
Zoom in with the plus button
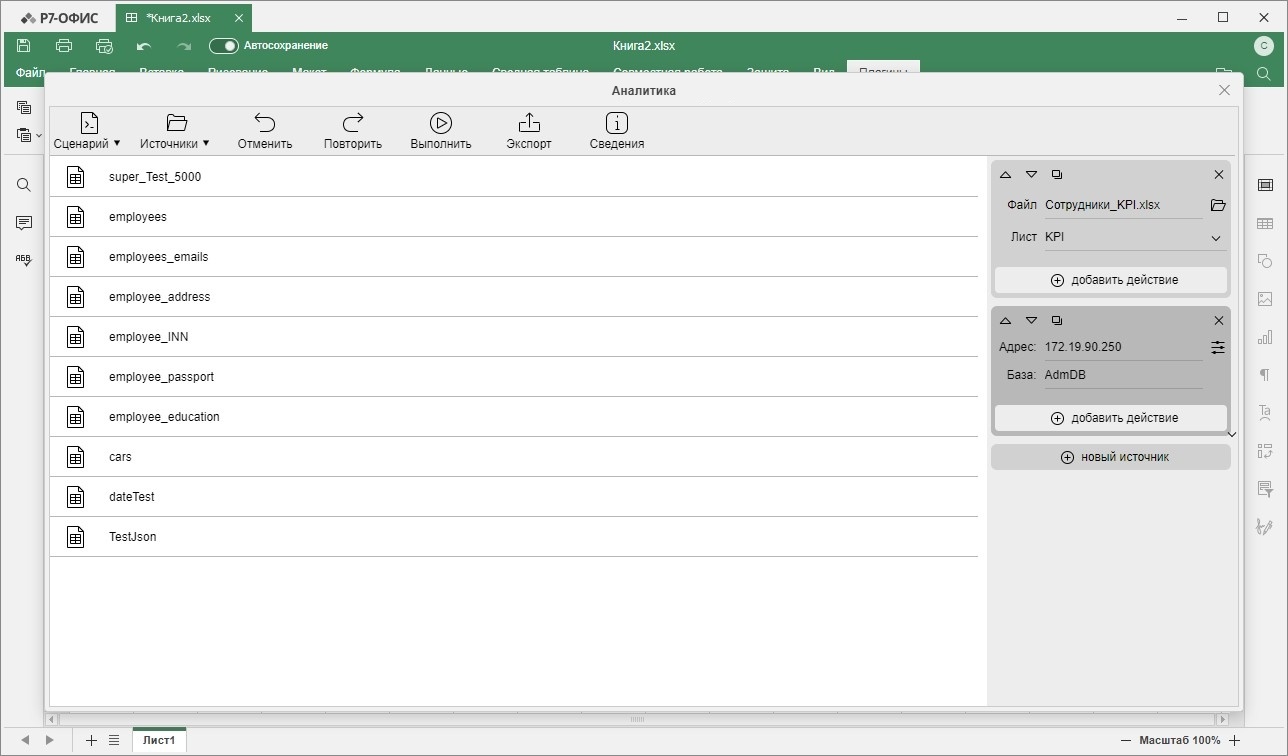pyautogui.click(x=1235, y=740)
